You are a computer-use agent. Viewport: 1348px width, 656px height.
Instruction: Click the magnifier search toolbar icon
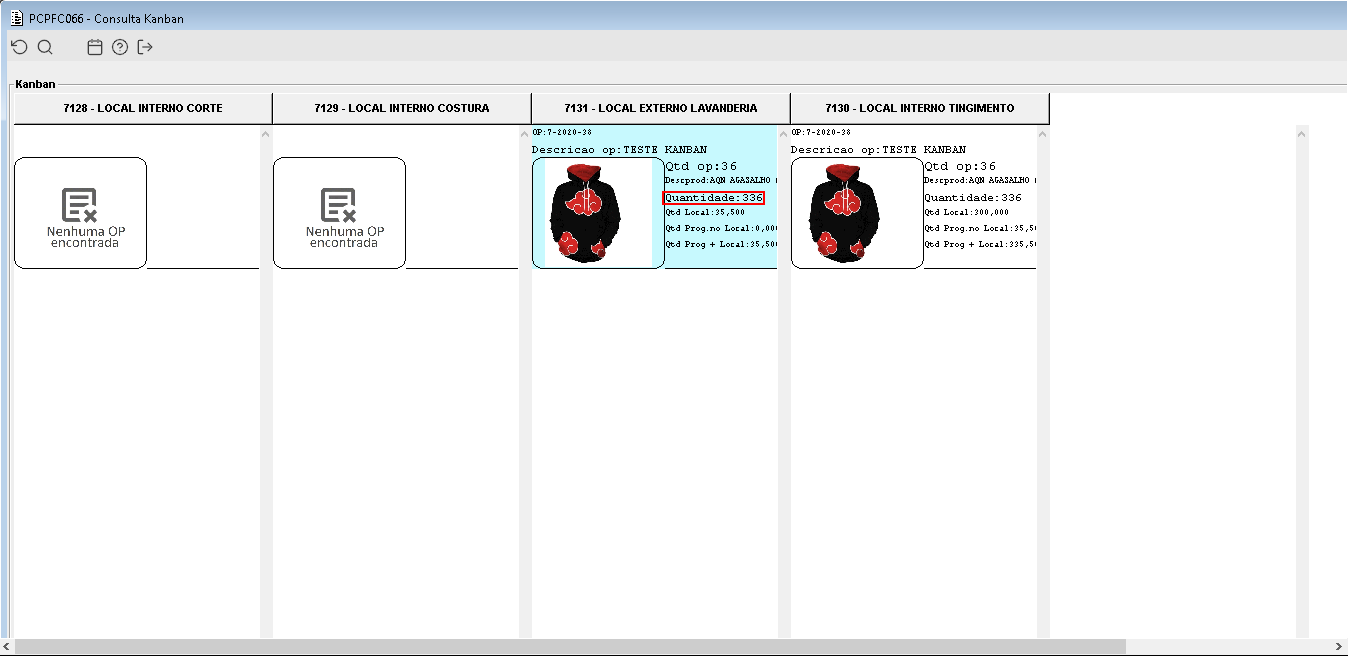[x=45, y=47]
